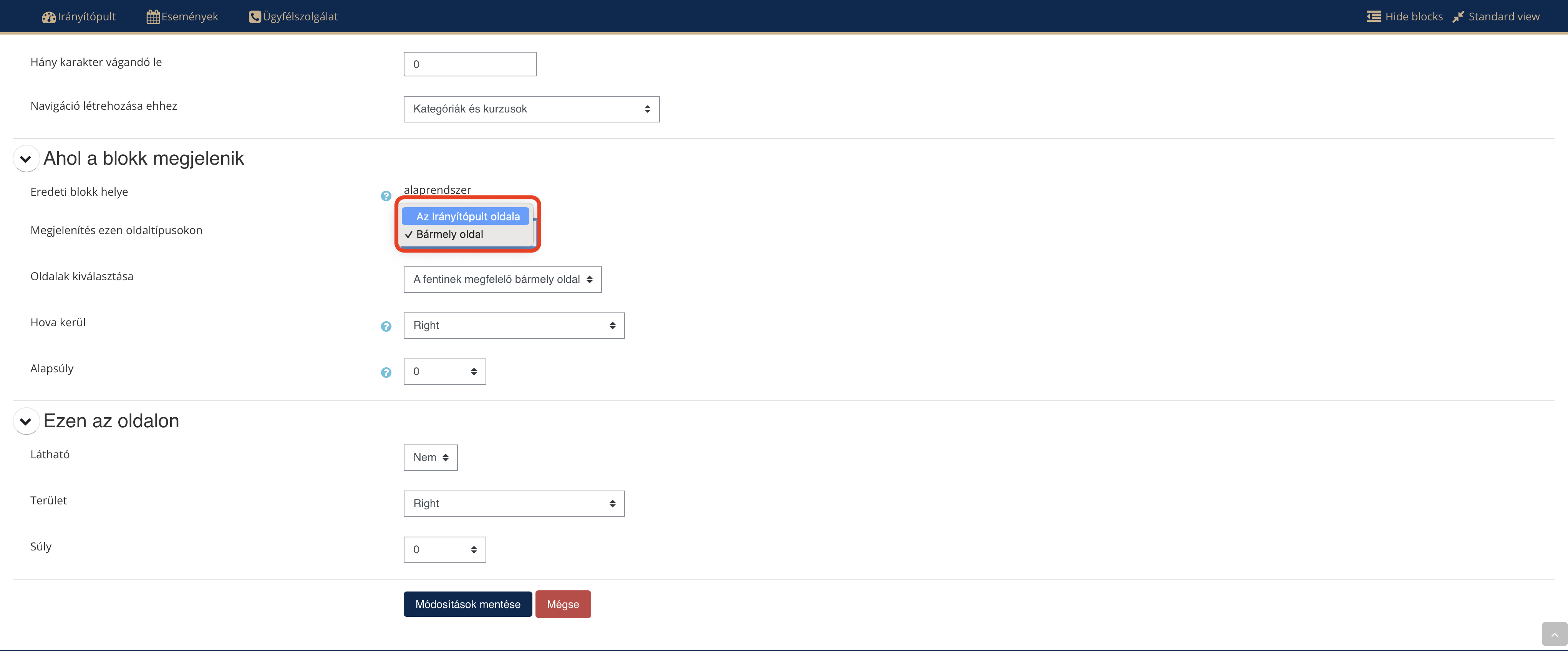Click the Hide blocks icon
Viewport: 1568px width, 651px height.
[1373, 17]
